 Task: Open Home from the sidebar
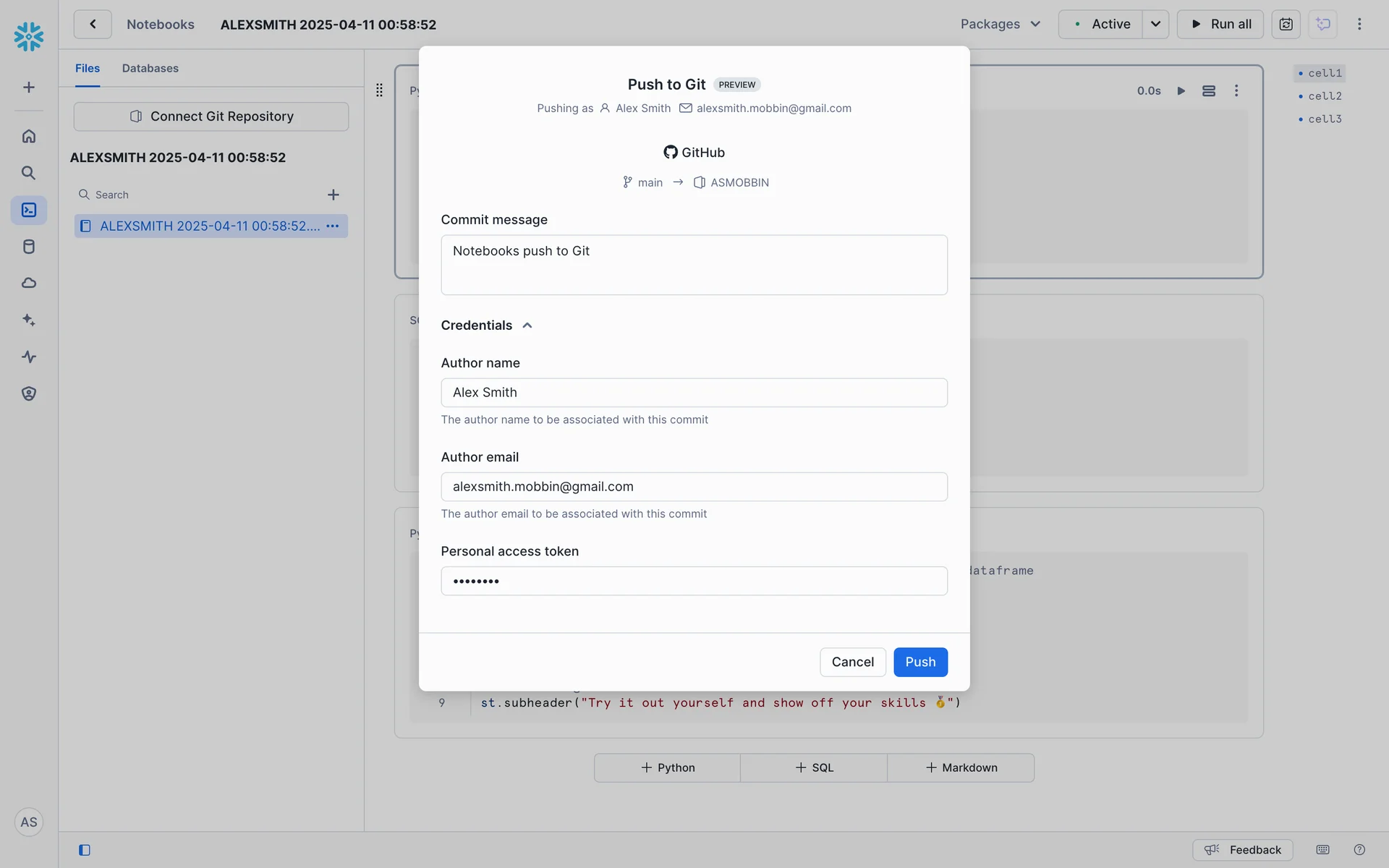29,136
